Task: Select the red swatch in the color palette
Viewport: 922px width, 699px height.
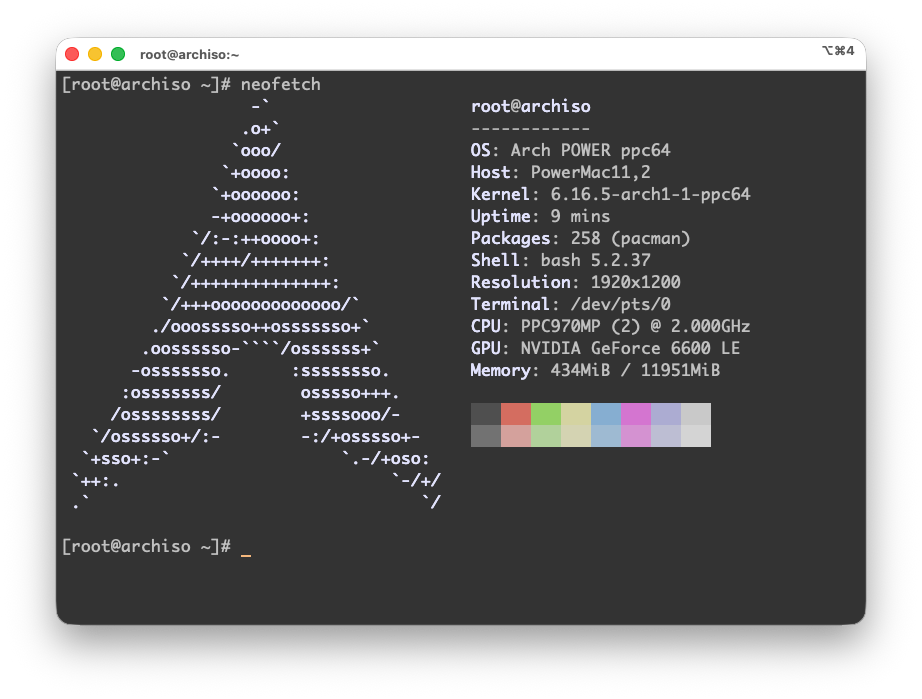Action: pos(515,412)
